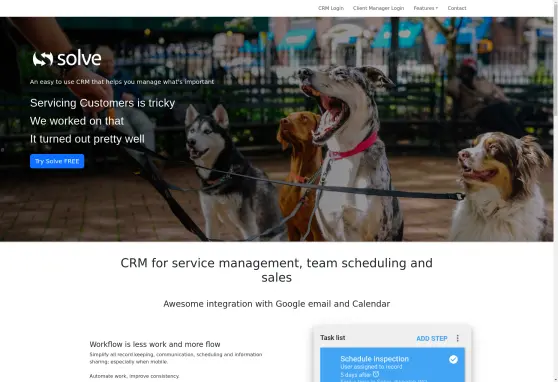This screenshot has width=558, height=382.
Task: Click the small arrow next to Features
Action: 437,8
